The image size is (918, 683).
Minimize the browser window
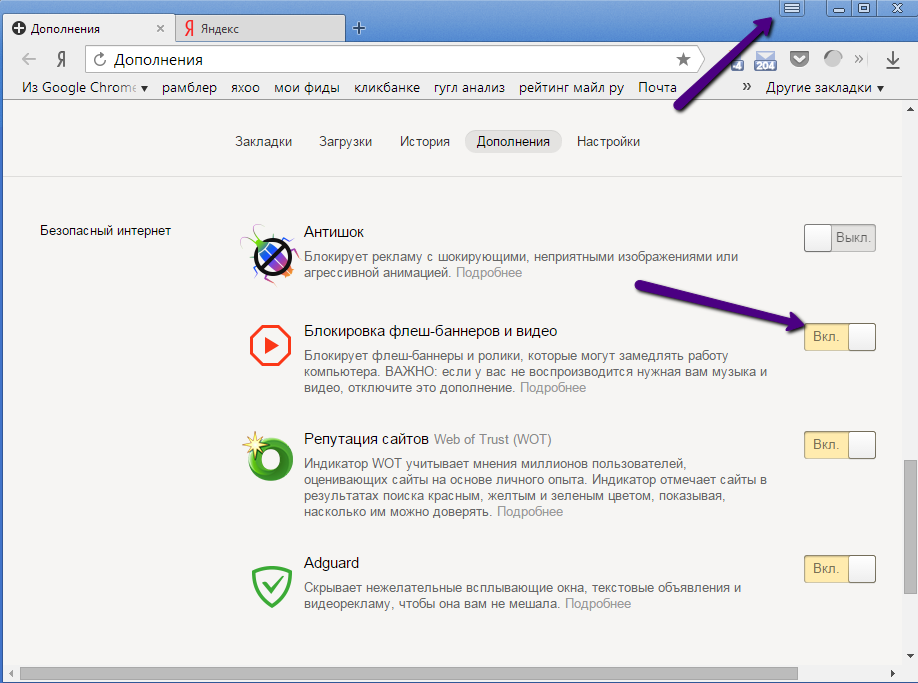839,8
